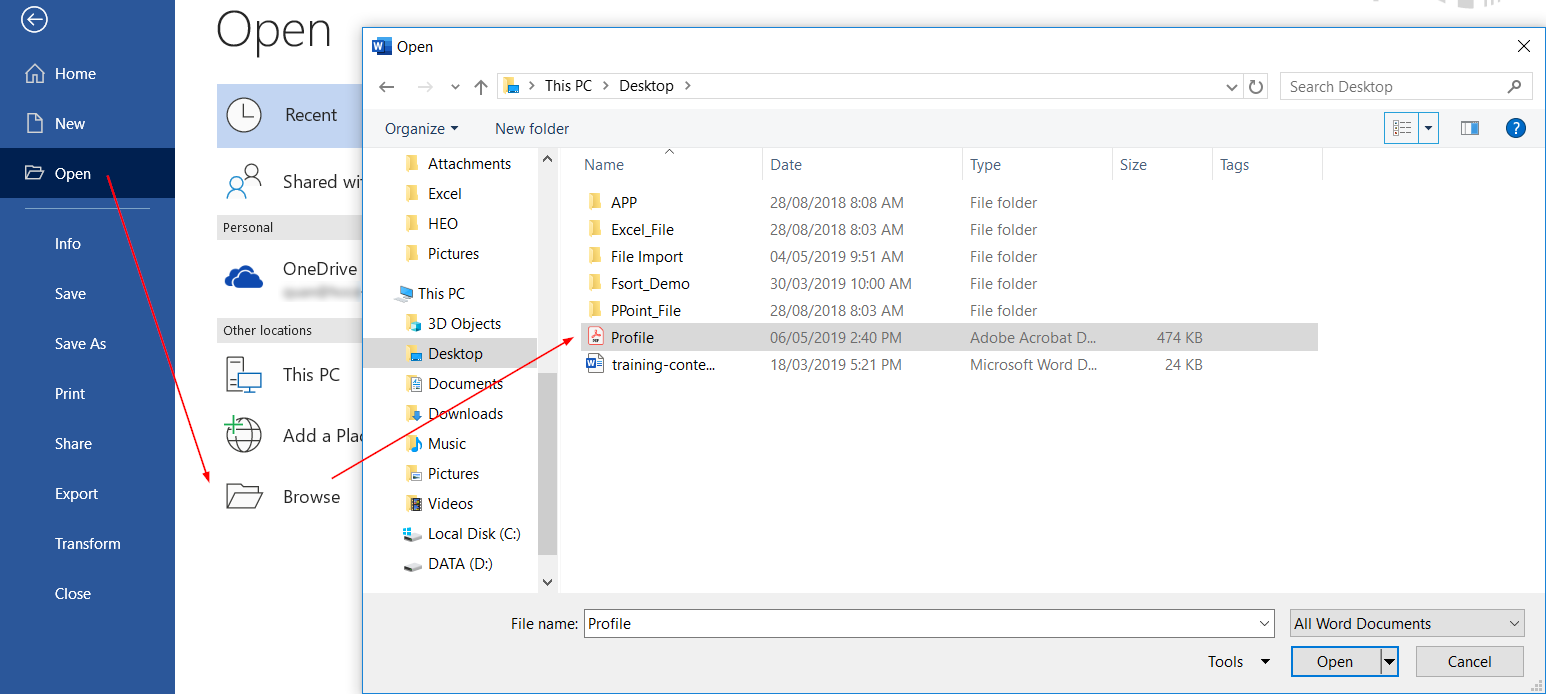Refresh the Desktop folder view
The image size is (1546, 694).
pos(1256,86)
